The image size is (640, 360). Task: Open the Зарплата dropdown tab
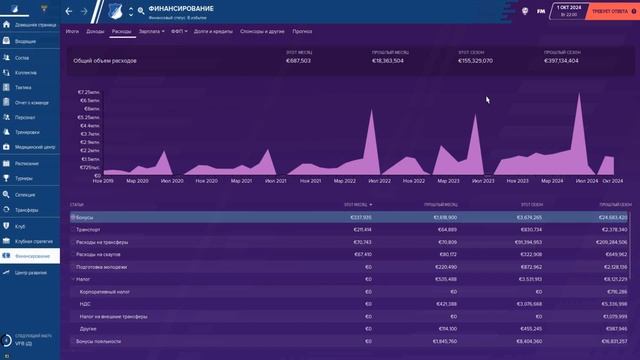[151, 31]
